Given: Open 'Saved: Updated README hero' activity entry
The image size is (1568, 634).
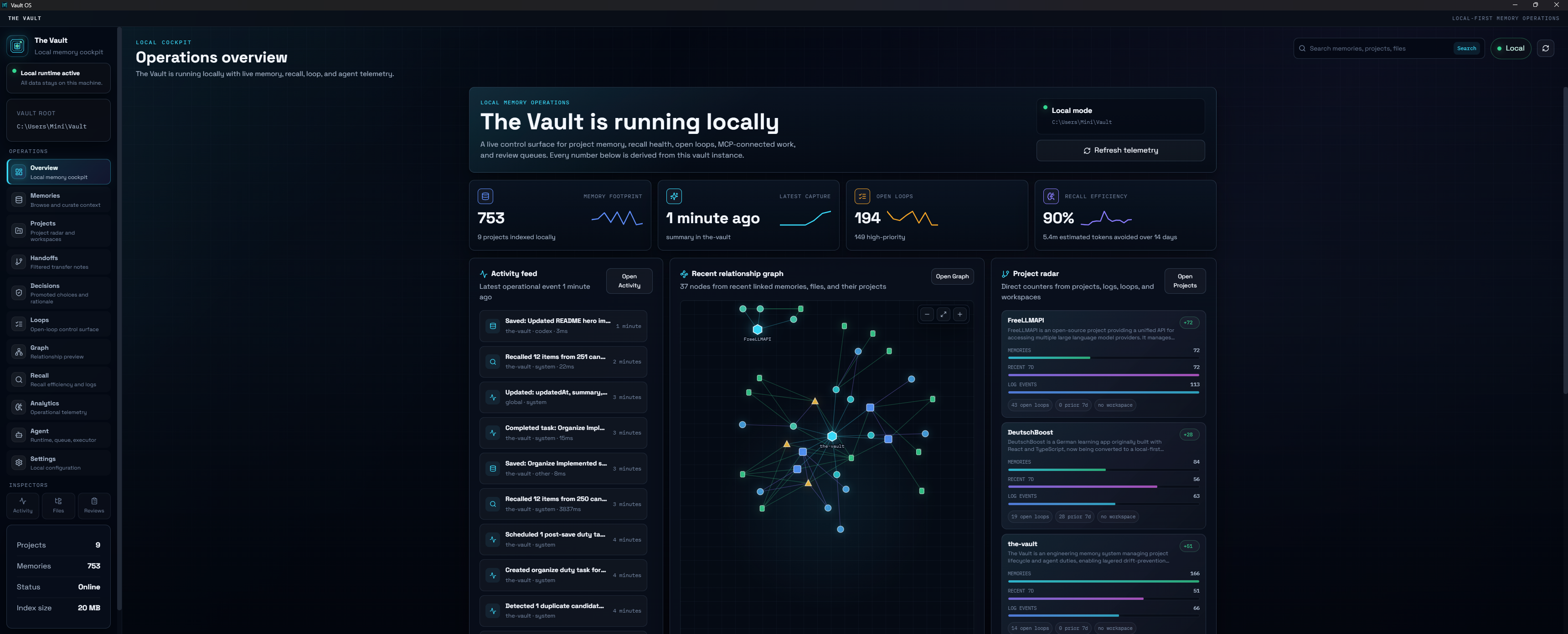Looking at the screenshot, I should (563, 326).
